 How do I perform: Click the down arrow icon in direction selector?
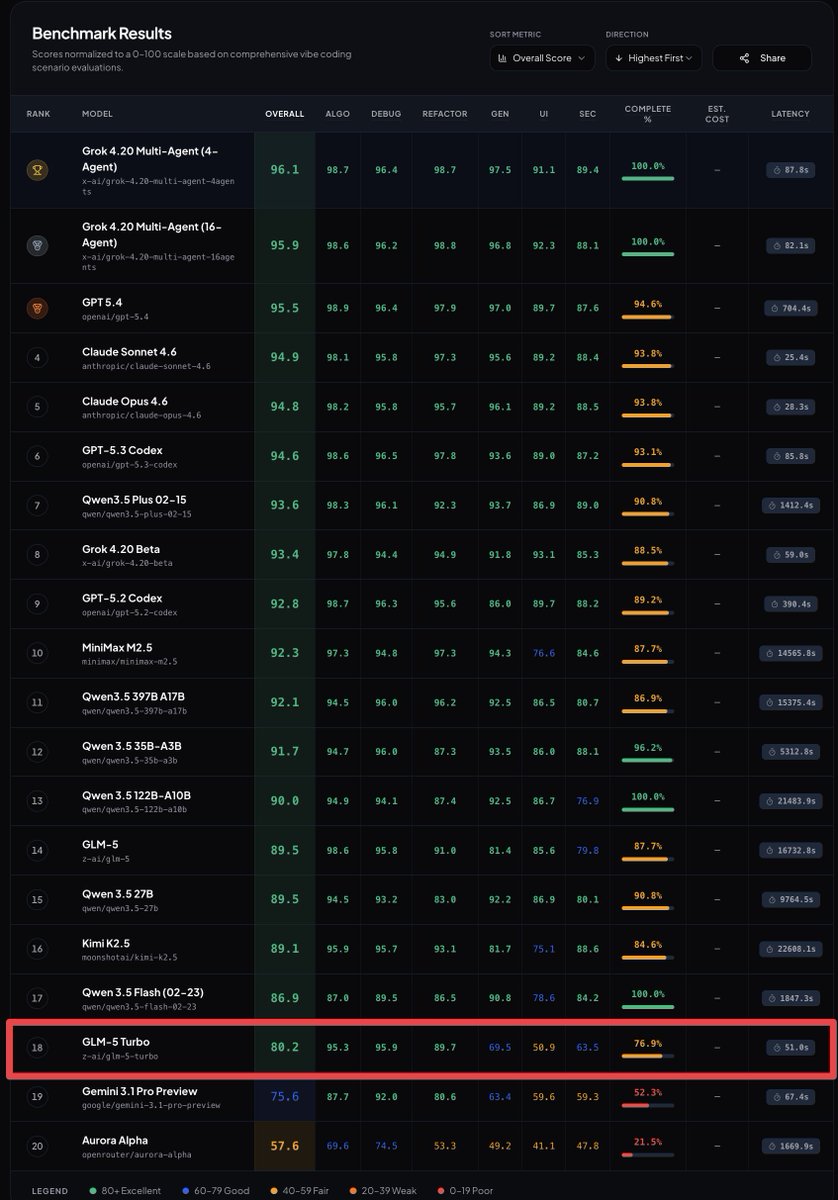(x=619, y=58)
